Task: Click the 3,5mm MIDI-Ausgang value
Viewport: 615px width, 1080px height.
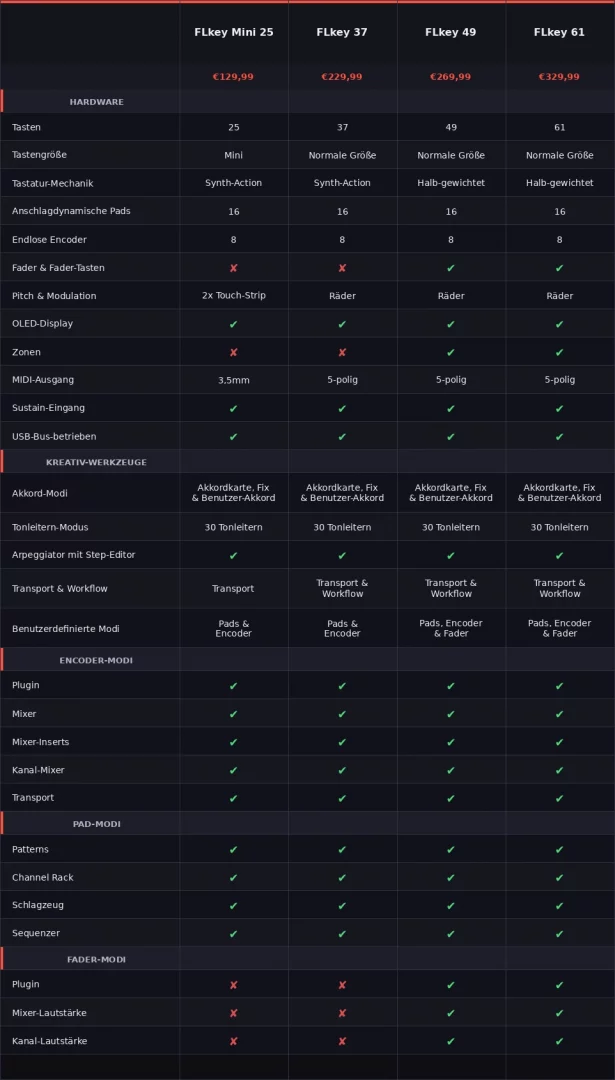Action: (233, 380)
